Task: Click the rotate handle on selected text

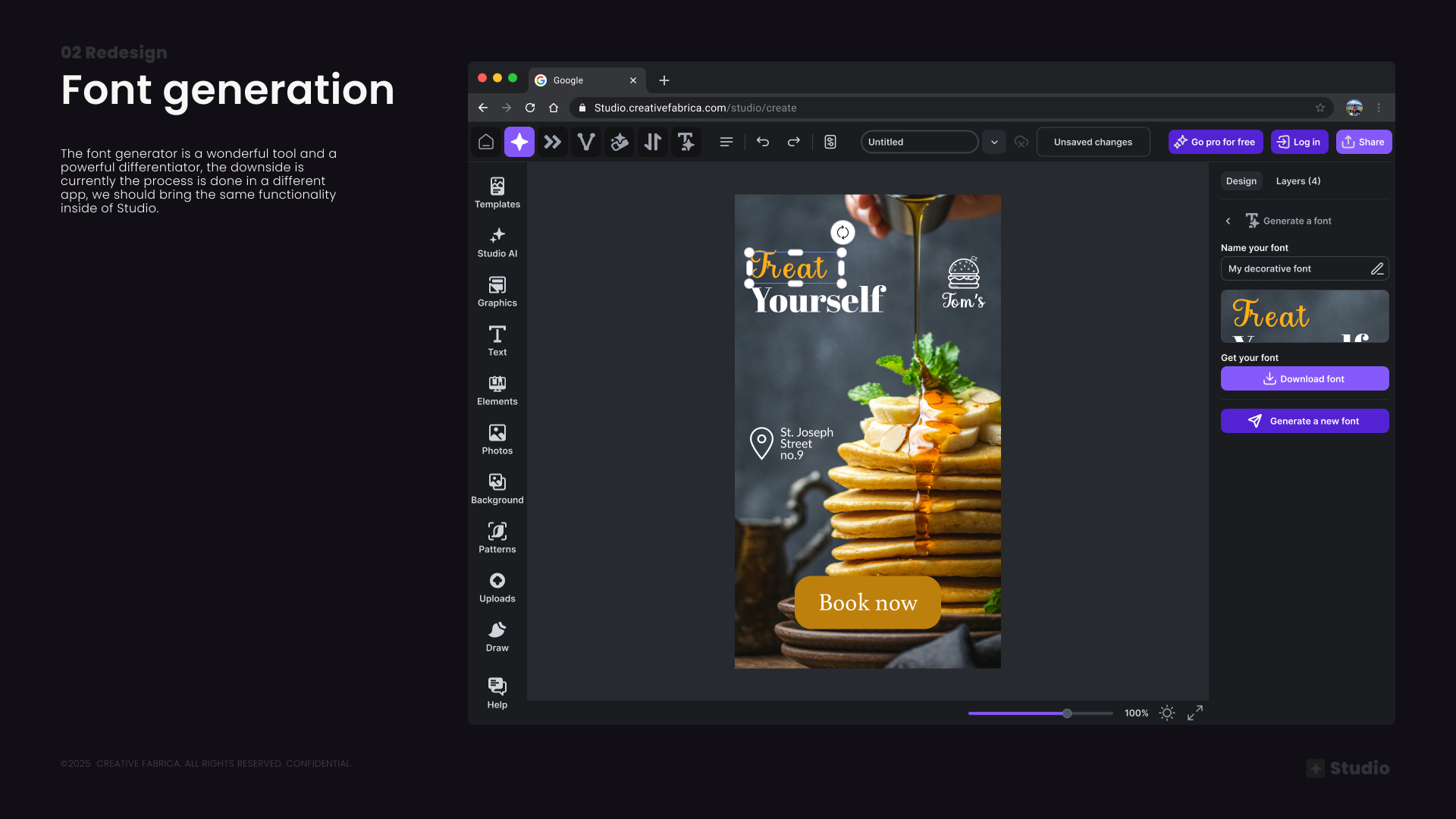Action: tap(842, 233)
